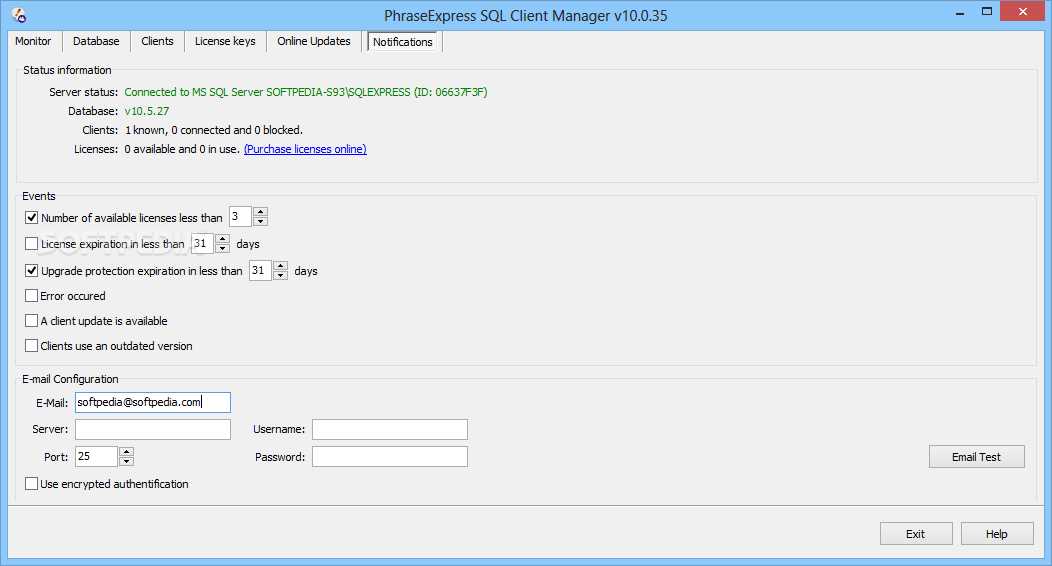Click the Exit button
The width and height of the screenshot is (1052, 566).
point(916,534)
